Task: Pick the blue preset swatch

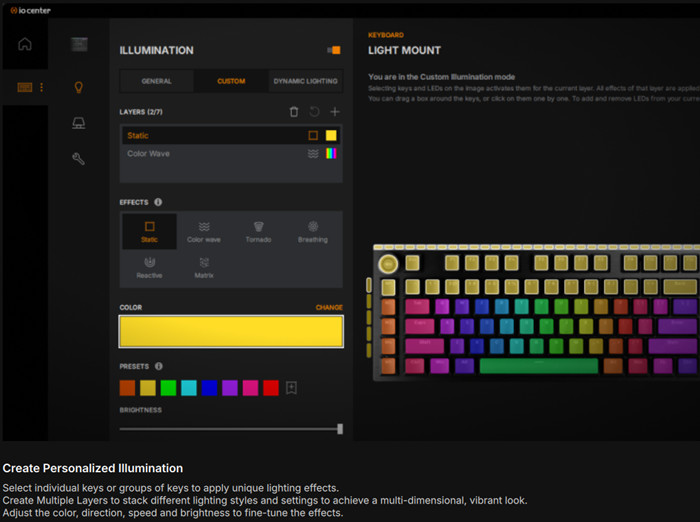Action: point(209,388)
